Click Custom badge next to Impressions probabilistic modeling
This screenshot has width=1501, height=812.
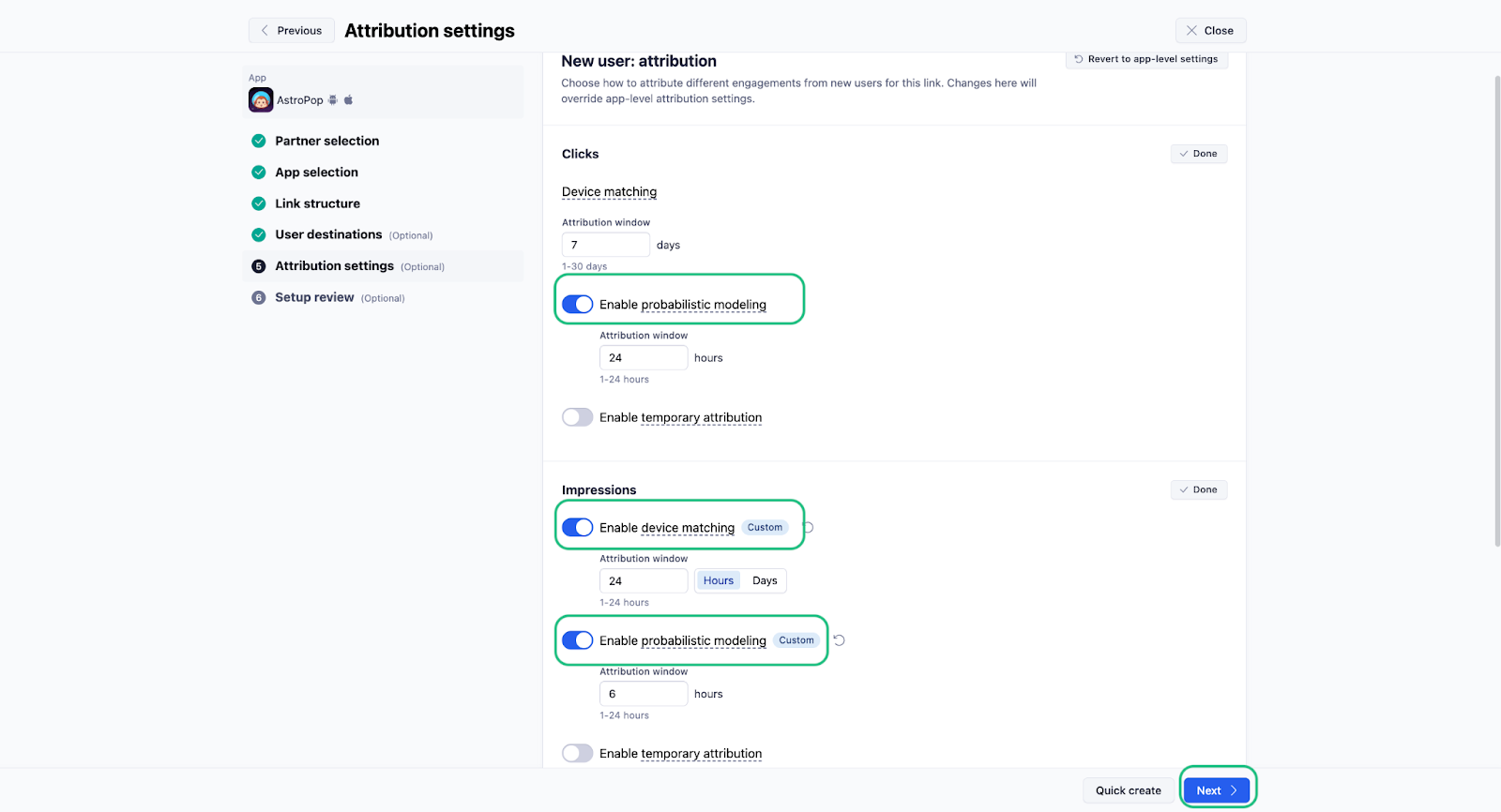pyautogui.click(x=796, y=640)
